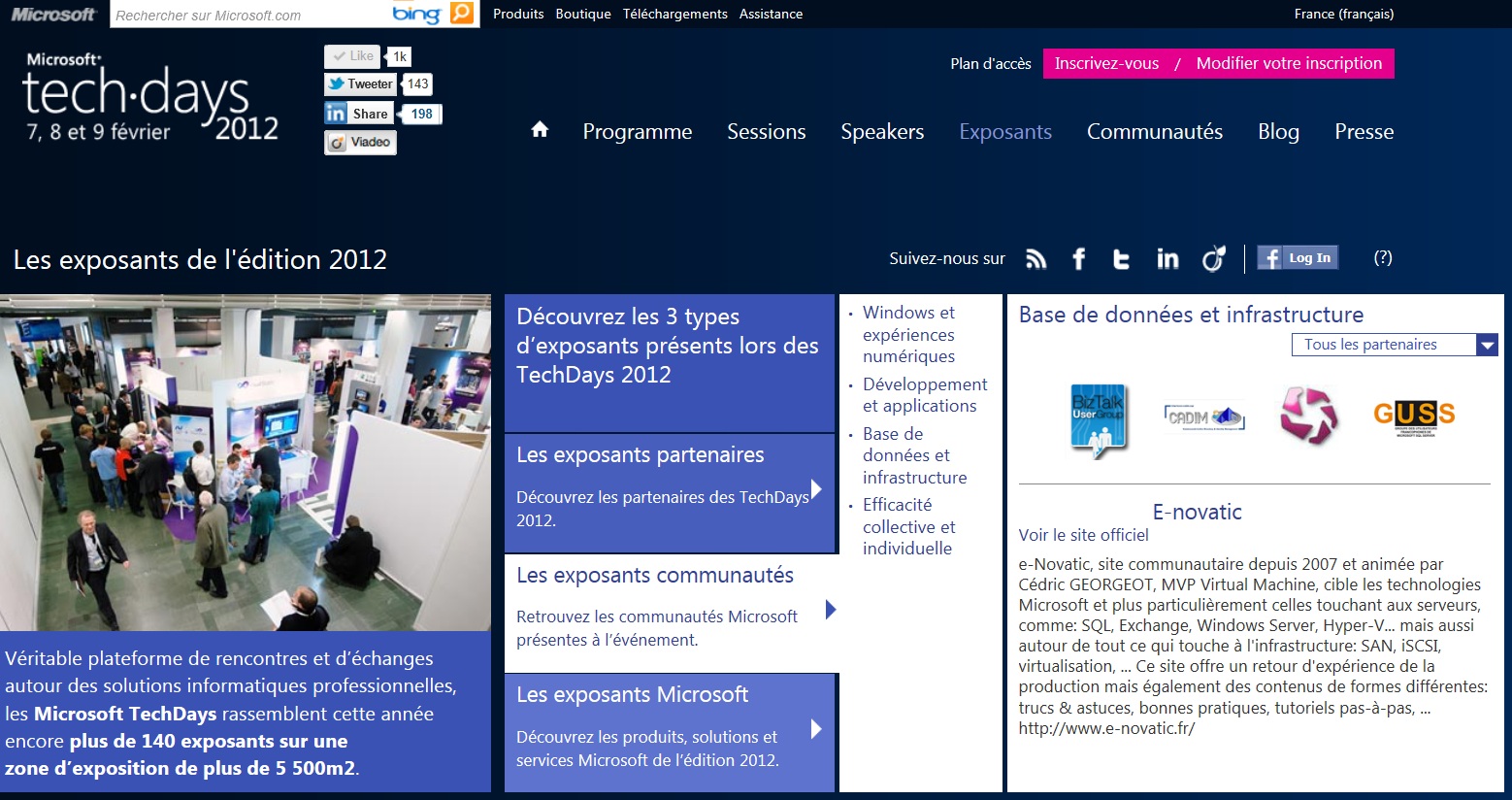This screenshot has width=1512, height=800.
Task: Open the Sessions menu
Action: coord(767,131)
